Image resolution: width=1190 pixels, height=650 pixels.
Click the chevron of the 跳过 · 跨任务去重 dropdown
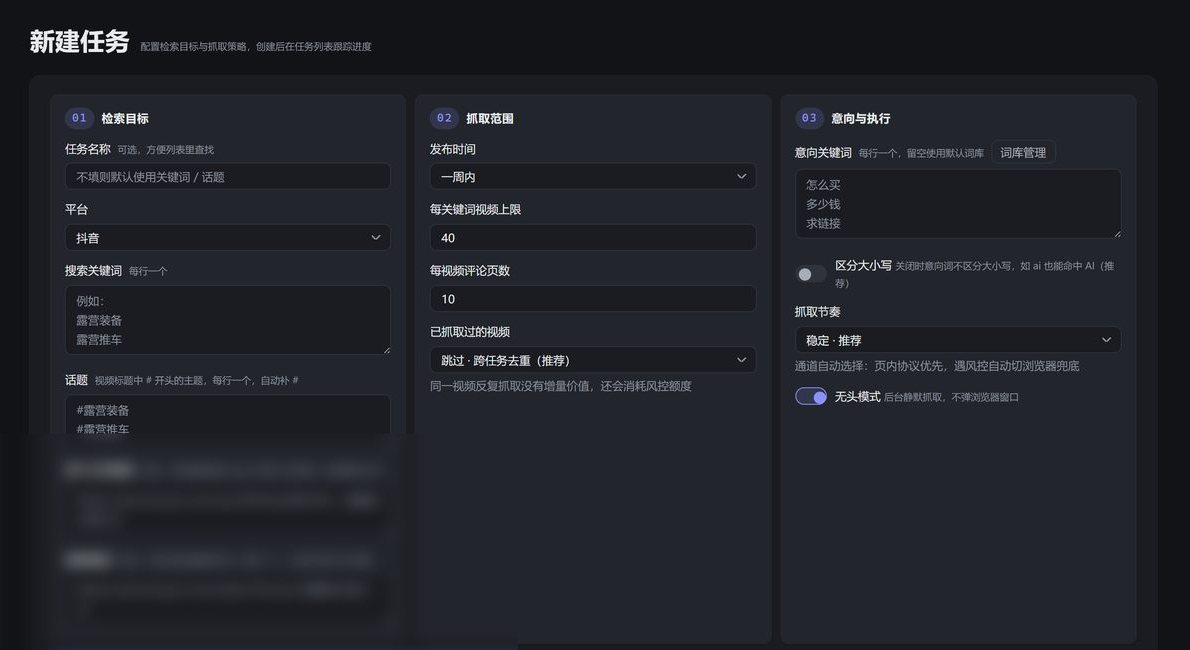pyautogui.click(x=741, y=360)
